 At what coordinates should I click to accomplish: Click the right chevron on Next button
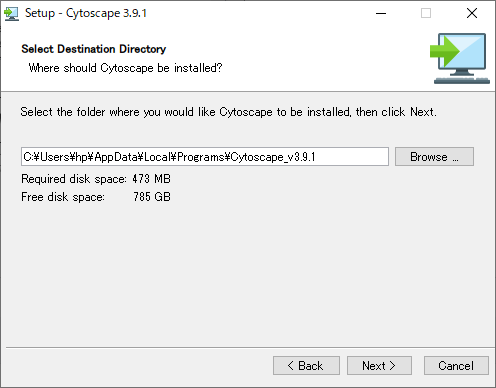(x=392, y=366)
